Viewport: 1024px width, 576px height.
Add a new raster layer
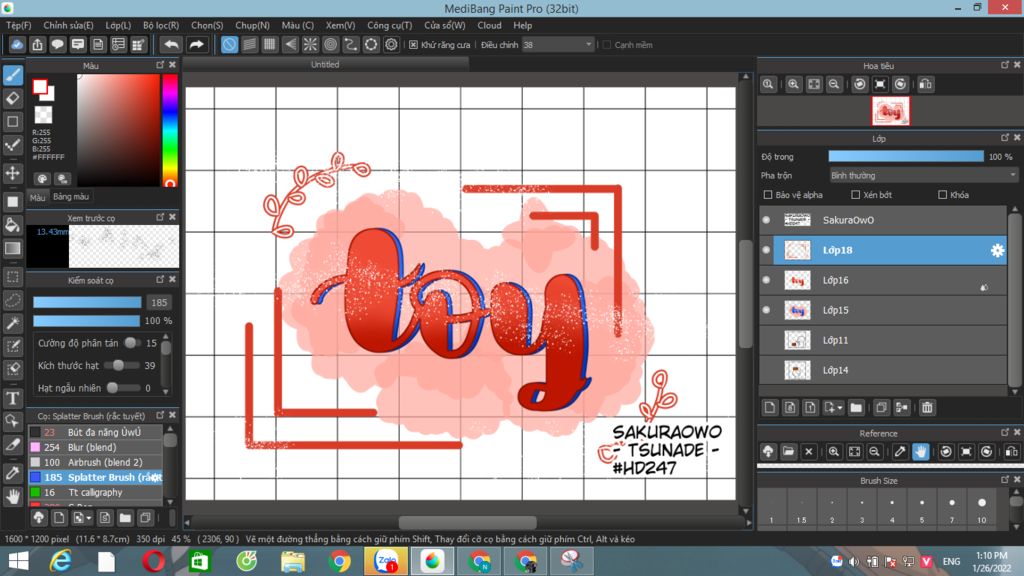point(769,408)
